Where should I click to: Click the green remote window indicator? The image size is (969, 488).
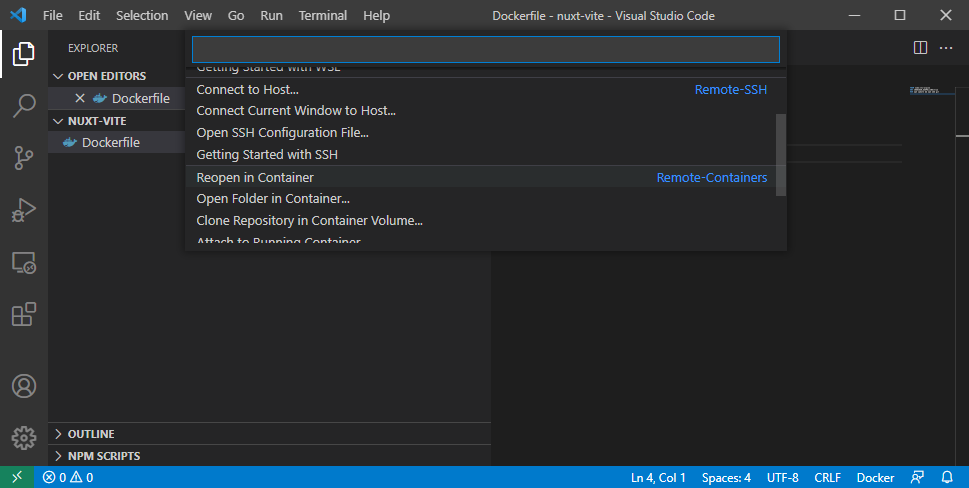click(17, 477)
